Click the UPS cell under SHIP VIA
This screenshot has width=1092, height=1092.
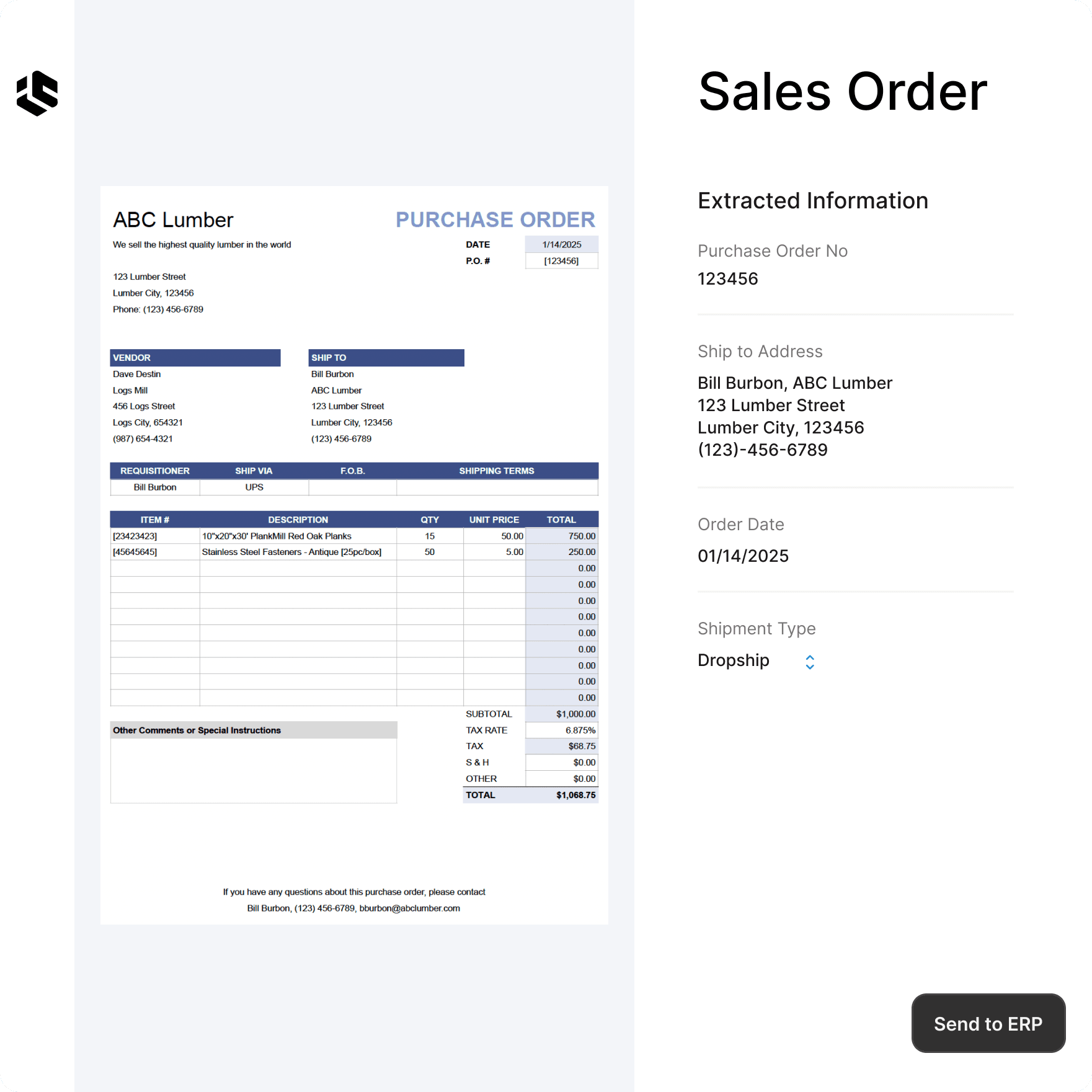pos(253,487)
